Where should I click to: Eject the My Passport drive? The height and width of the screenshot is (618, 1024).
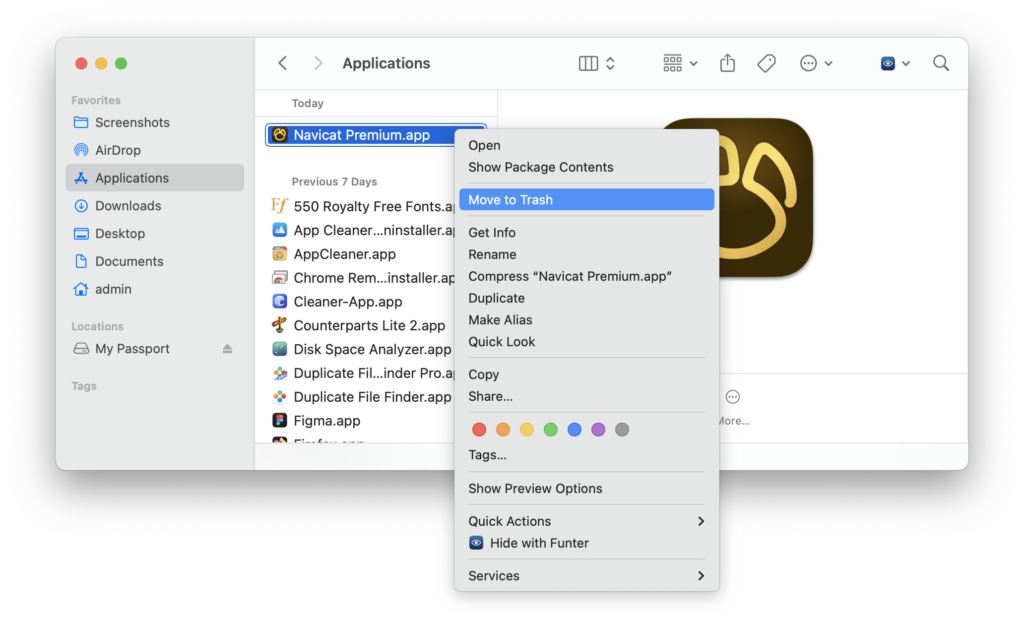pos(227,348)
